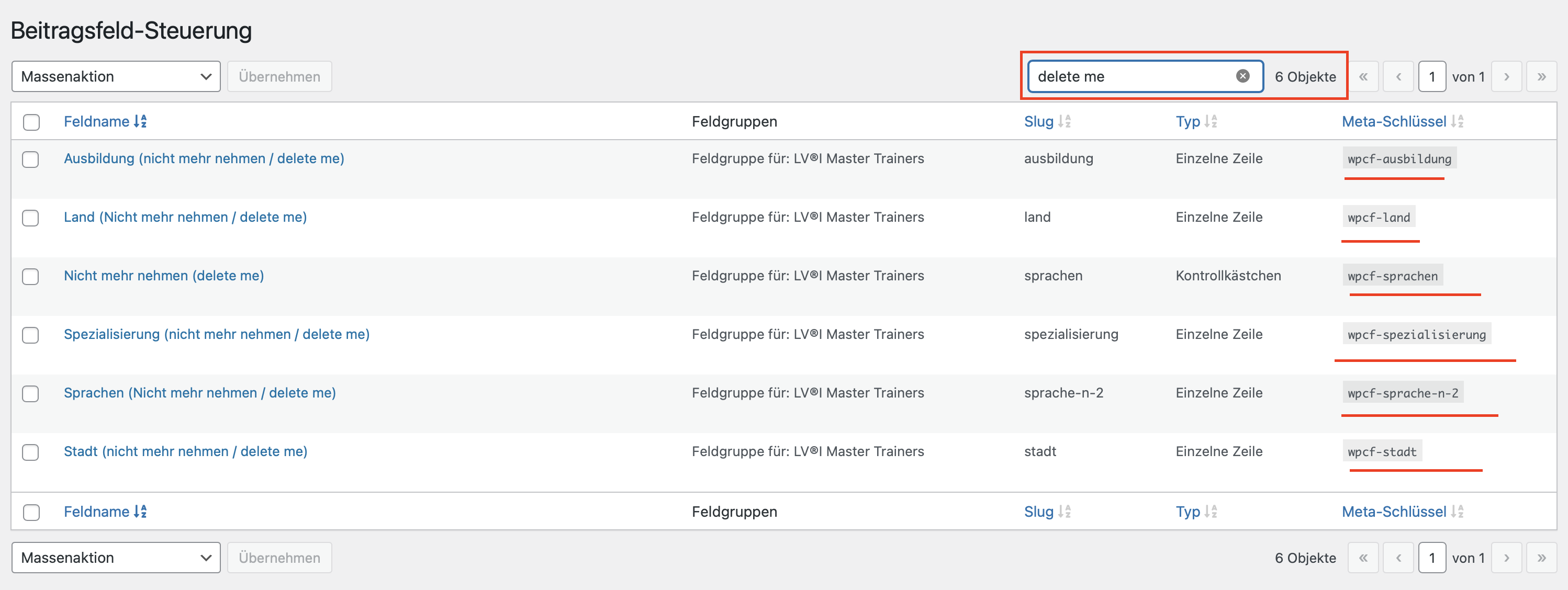
Task: Go to next page using top pagination
Action: pyautogui.click(x=1507, y=77)
